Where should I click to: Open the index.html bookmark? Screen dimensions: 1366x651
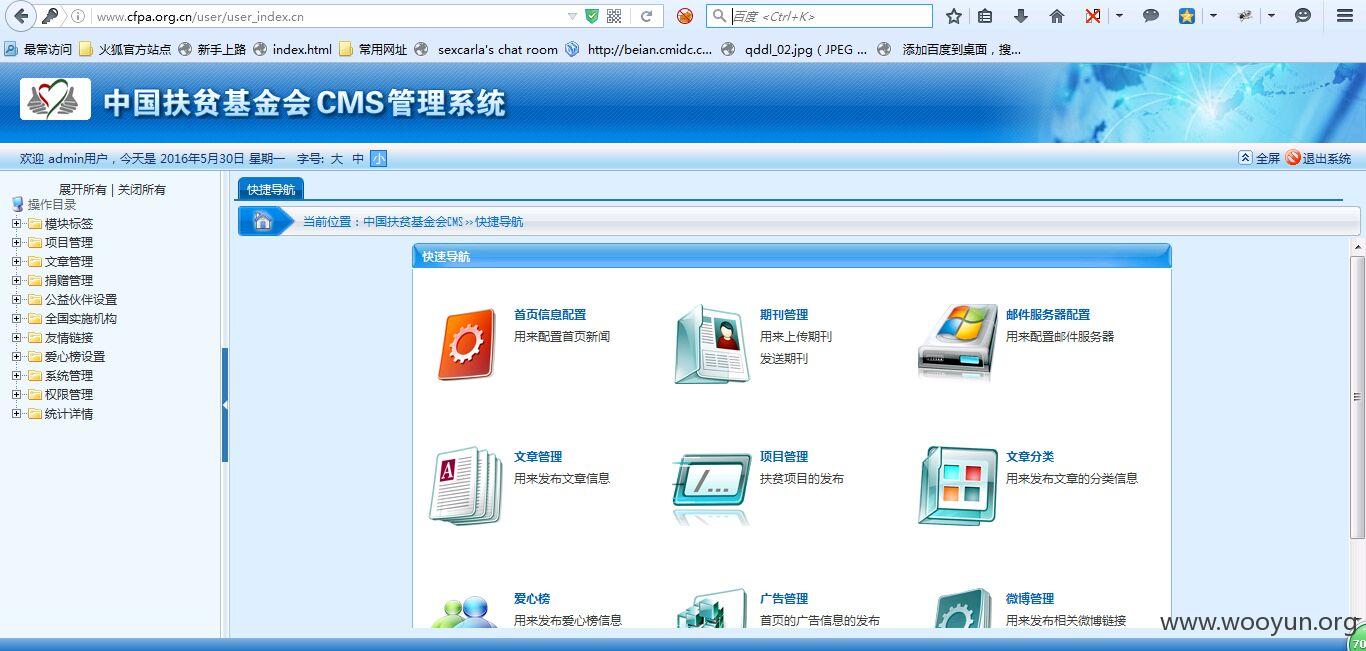click(292, 49)
